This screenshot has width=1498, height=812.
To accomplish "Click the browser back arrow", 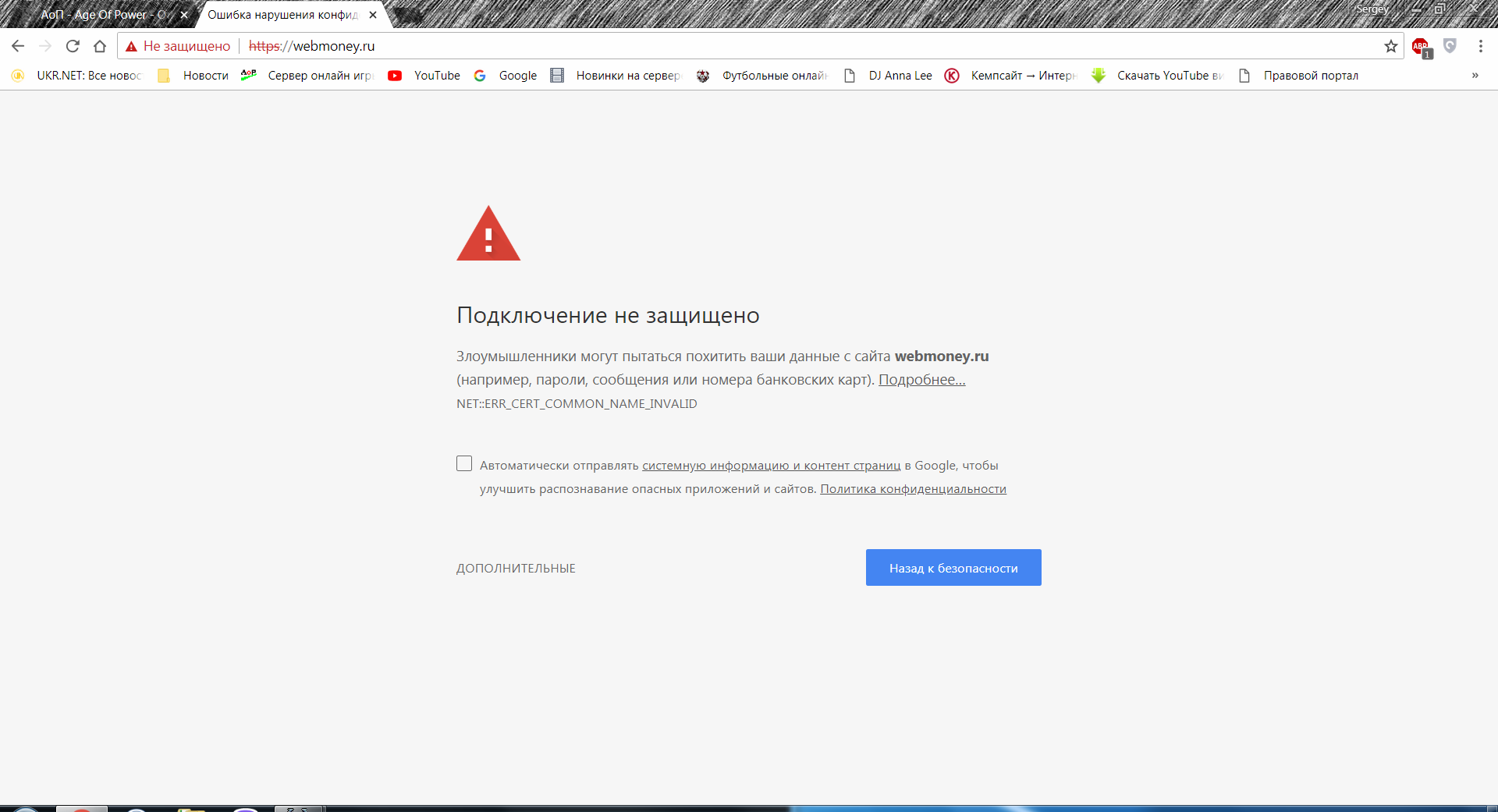I will pyautogui.click(x=18, y=46).
